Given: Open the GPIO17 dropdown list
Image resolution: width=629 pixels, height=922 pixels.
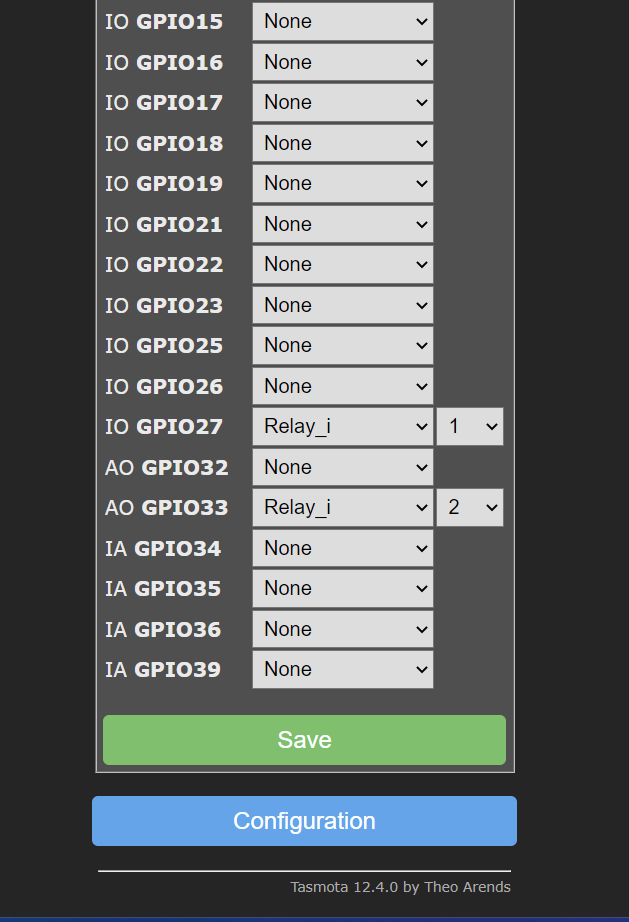Looking at the screenshot, I should click(342, 102).
